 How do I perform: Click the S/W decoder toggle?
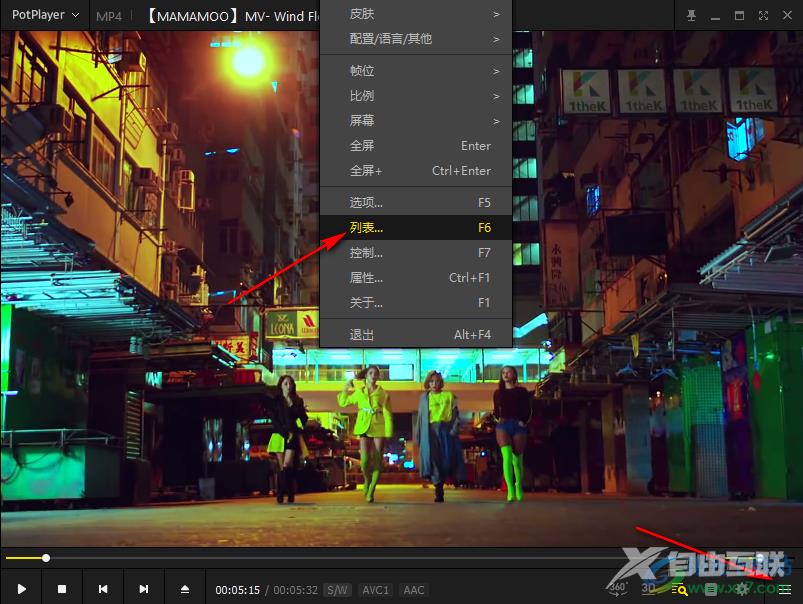[337, 590]
